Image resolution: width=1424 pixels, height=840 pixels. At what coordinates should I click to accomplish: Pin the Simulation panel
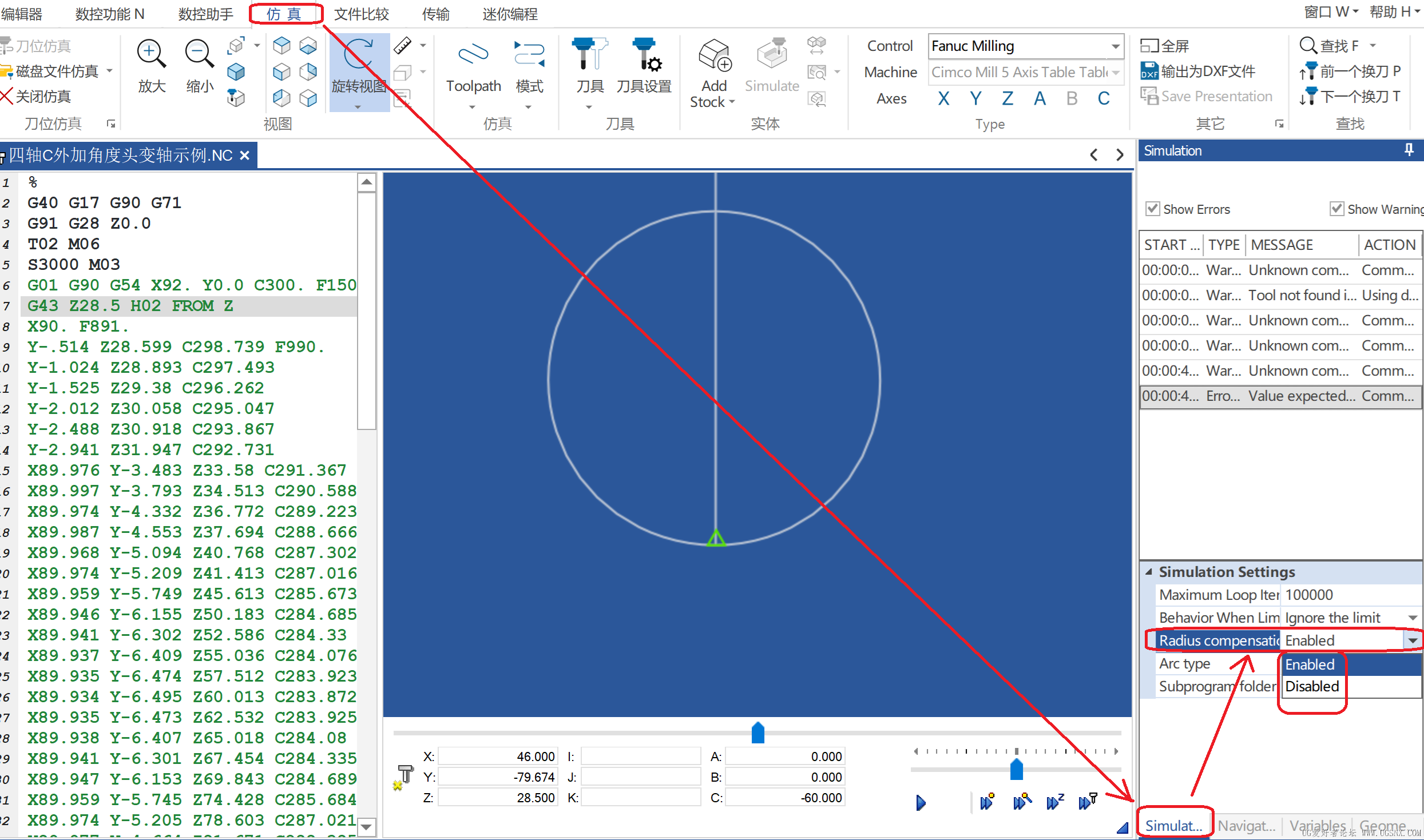pyautogui.click(x=1409, y=150)
